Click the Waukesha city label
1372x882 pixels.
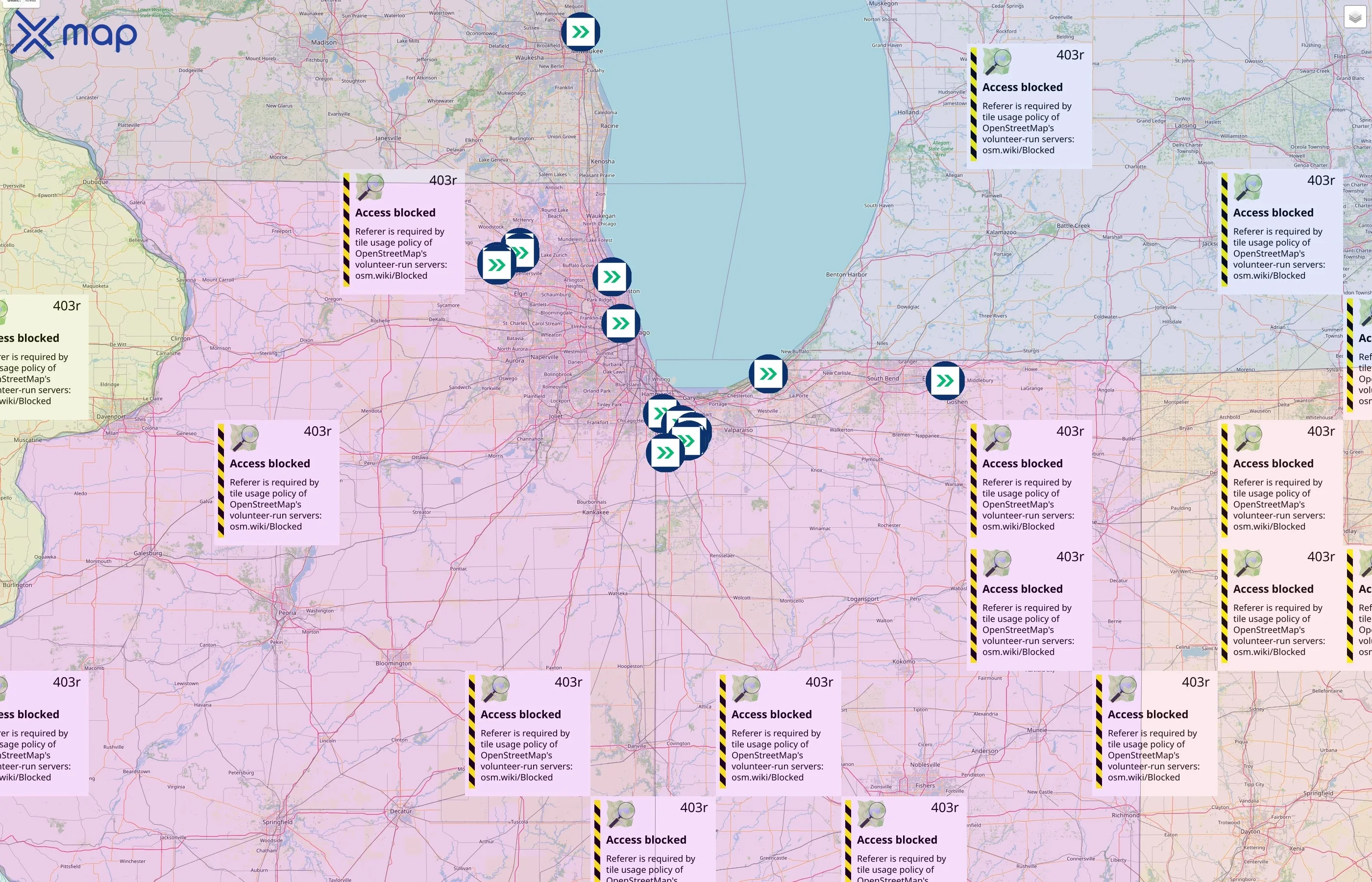[x=529, y=57]
